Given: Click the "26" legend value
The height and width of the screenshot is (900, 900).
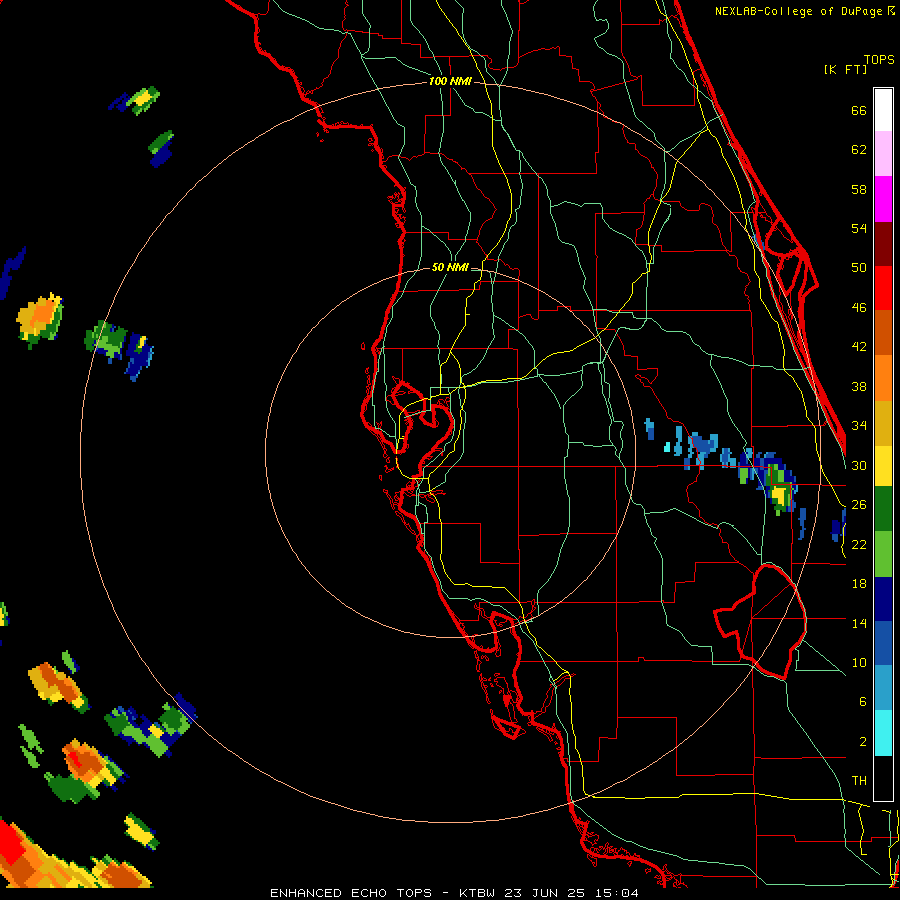Looking at the screenshot, I should coord(859,505).
